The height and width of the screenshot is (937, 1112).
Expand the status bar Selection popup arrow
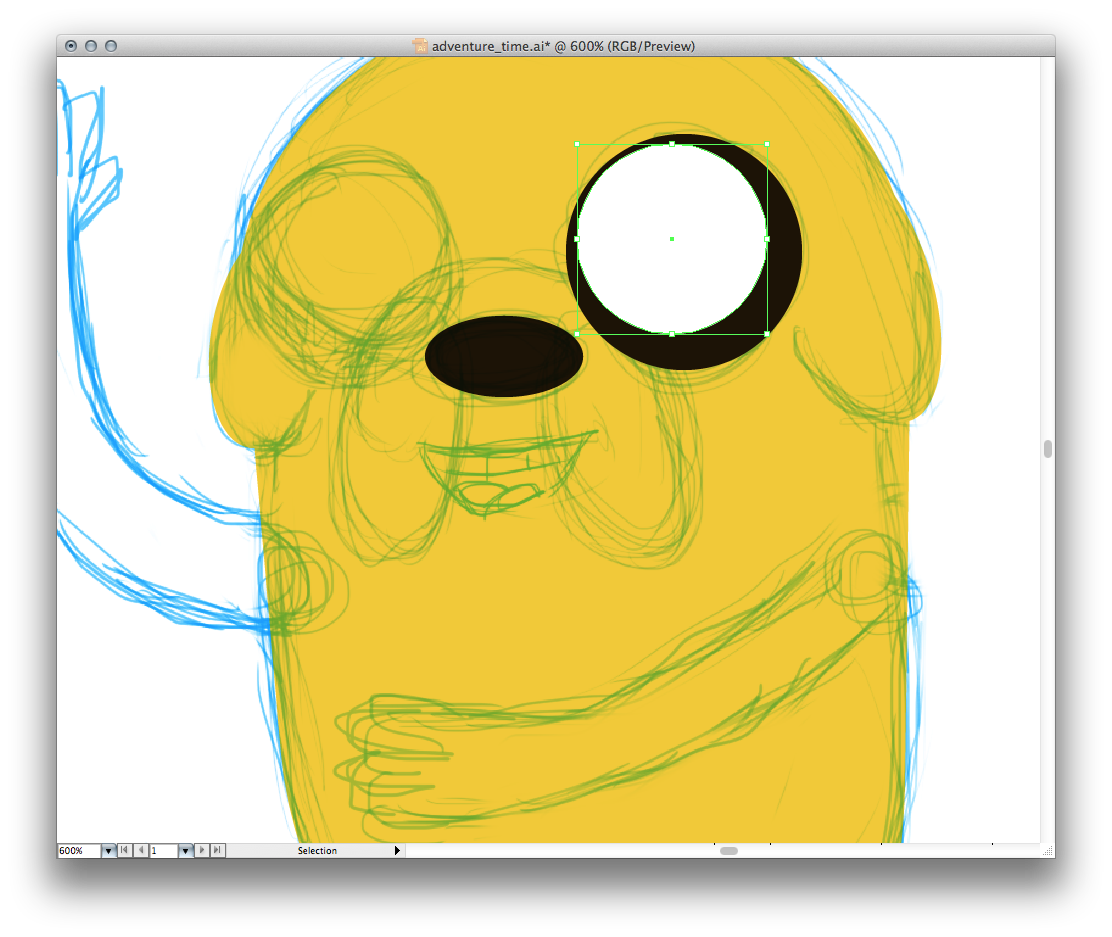click(397, 851)
